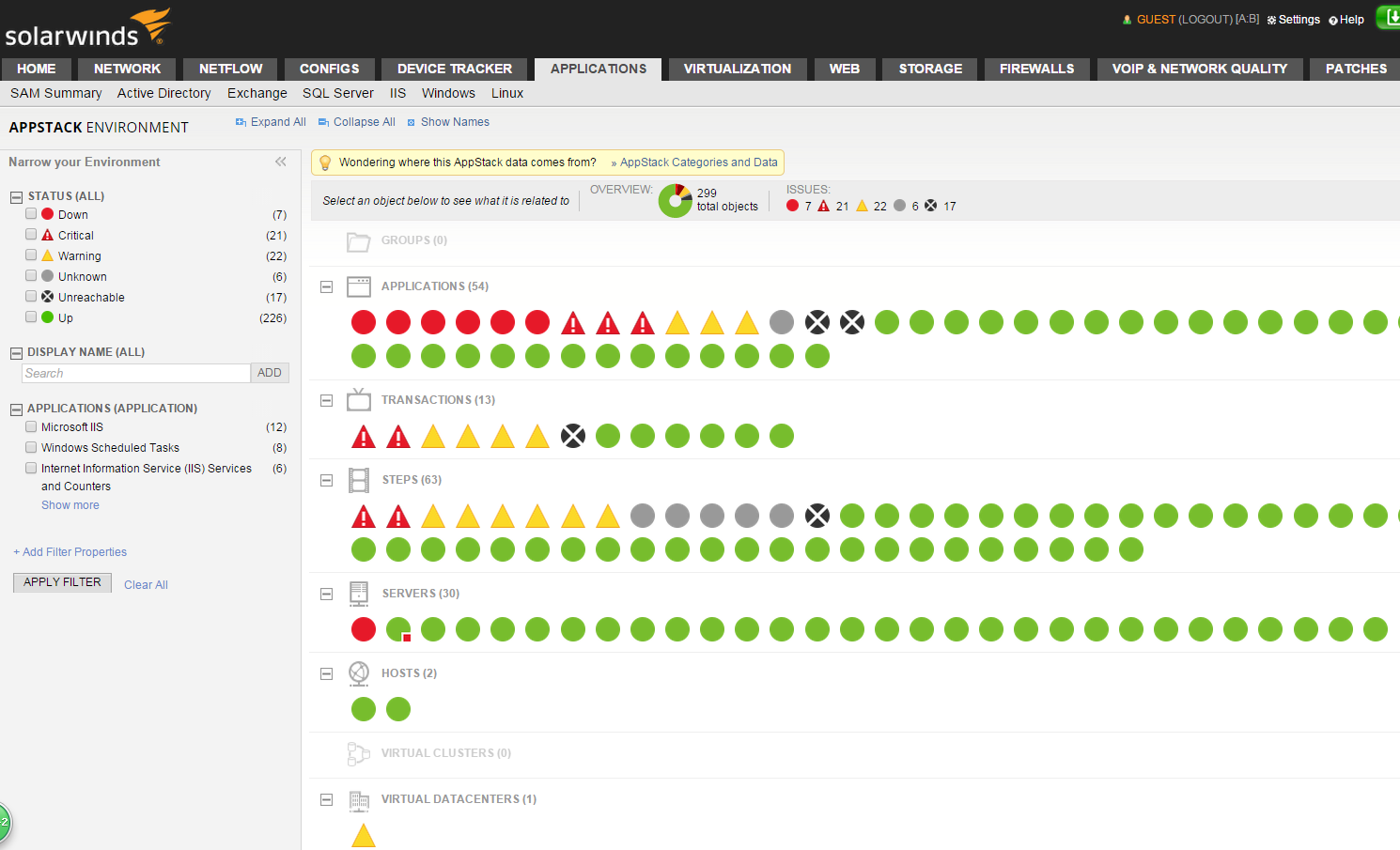Click the APPLY FILTER button
This screenshot has height=850, width=1400.
[x=62, y=582]
